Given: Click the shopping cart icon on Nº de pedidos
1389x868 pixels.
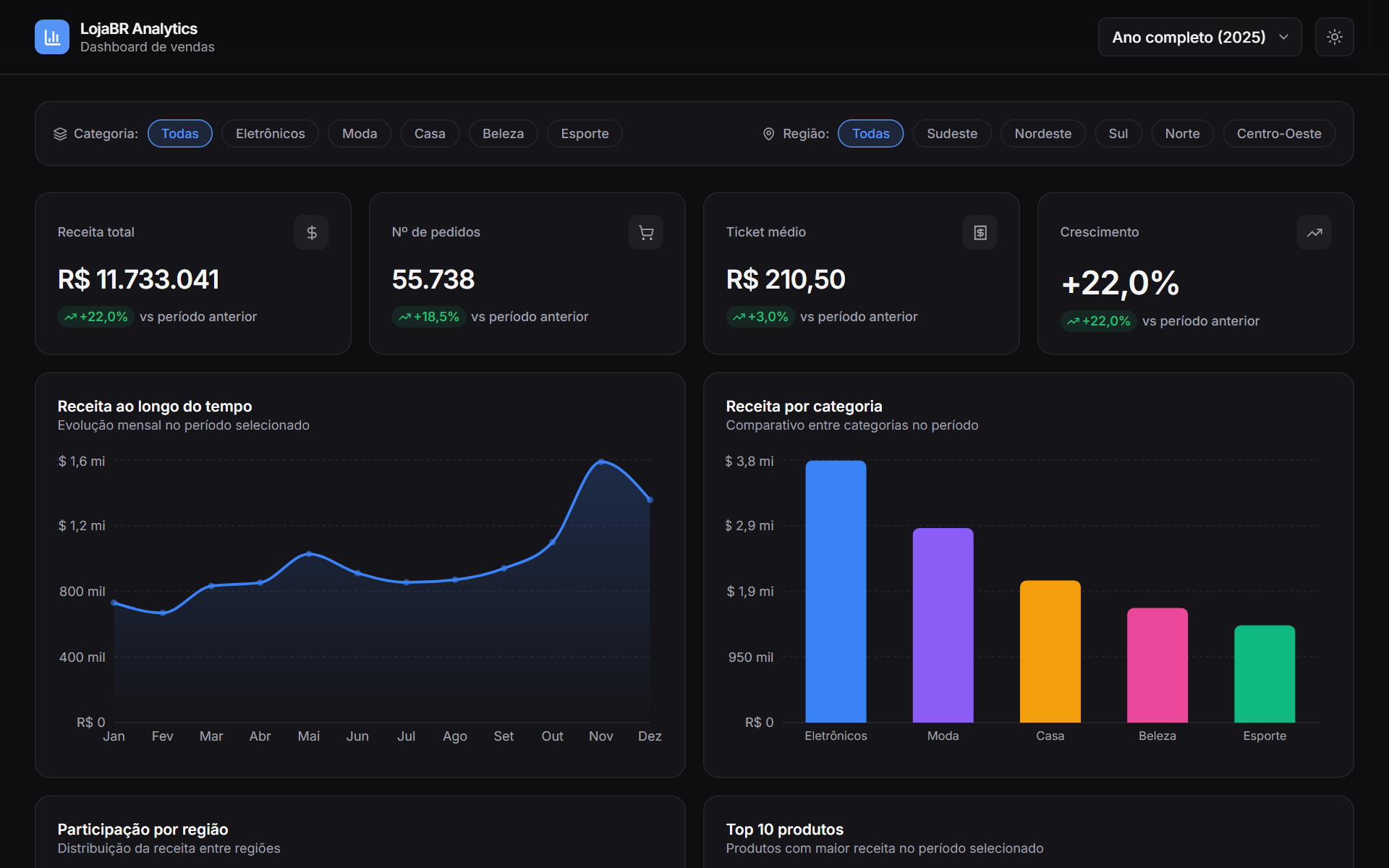Looking at the screenshot, I should pos(646,232).
